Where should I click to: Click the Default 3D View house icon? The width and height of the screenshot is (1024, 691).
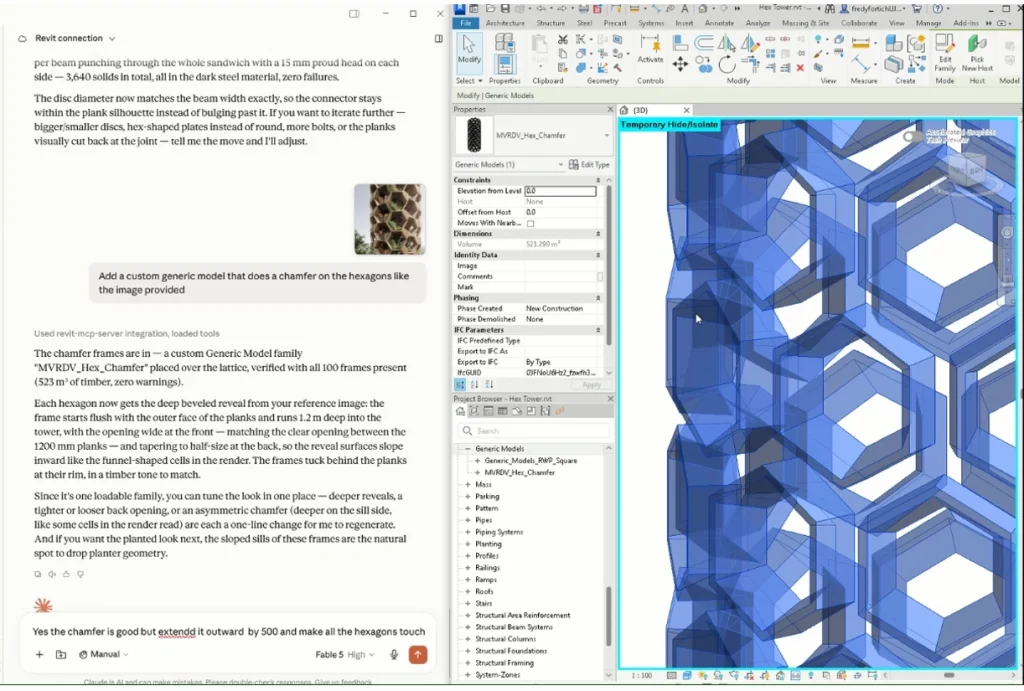(703, 8)
